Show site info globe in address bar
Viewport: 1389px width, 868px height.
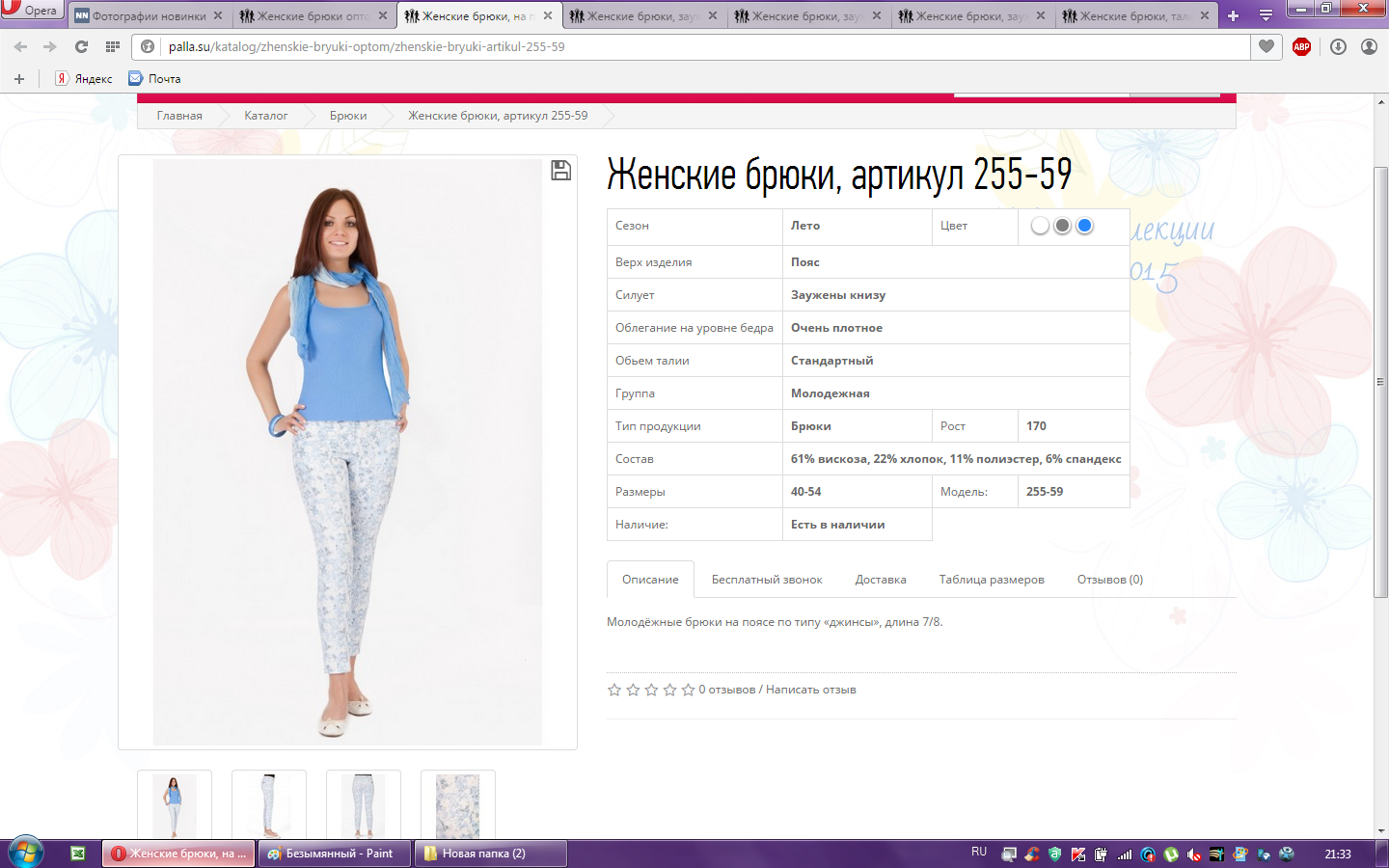coord(148,46)
